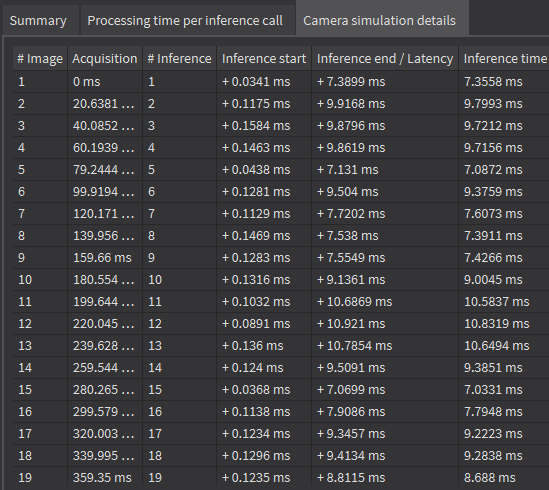Select inference start '+ 0.0891 ms'
The image size is (549, 490).
click(264, 324)
